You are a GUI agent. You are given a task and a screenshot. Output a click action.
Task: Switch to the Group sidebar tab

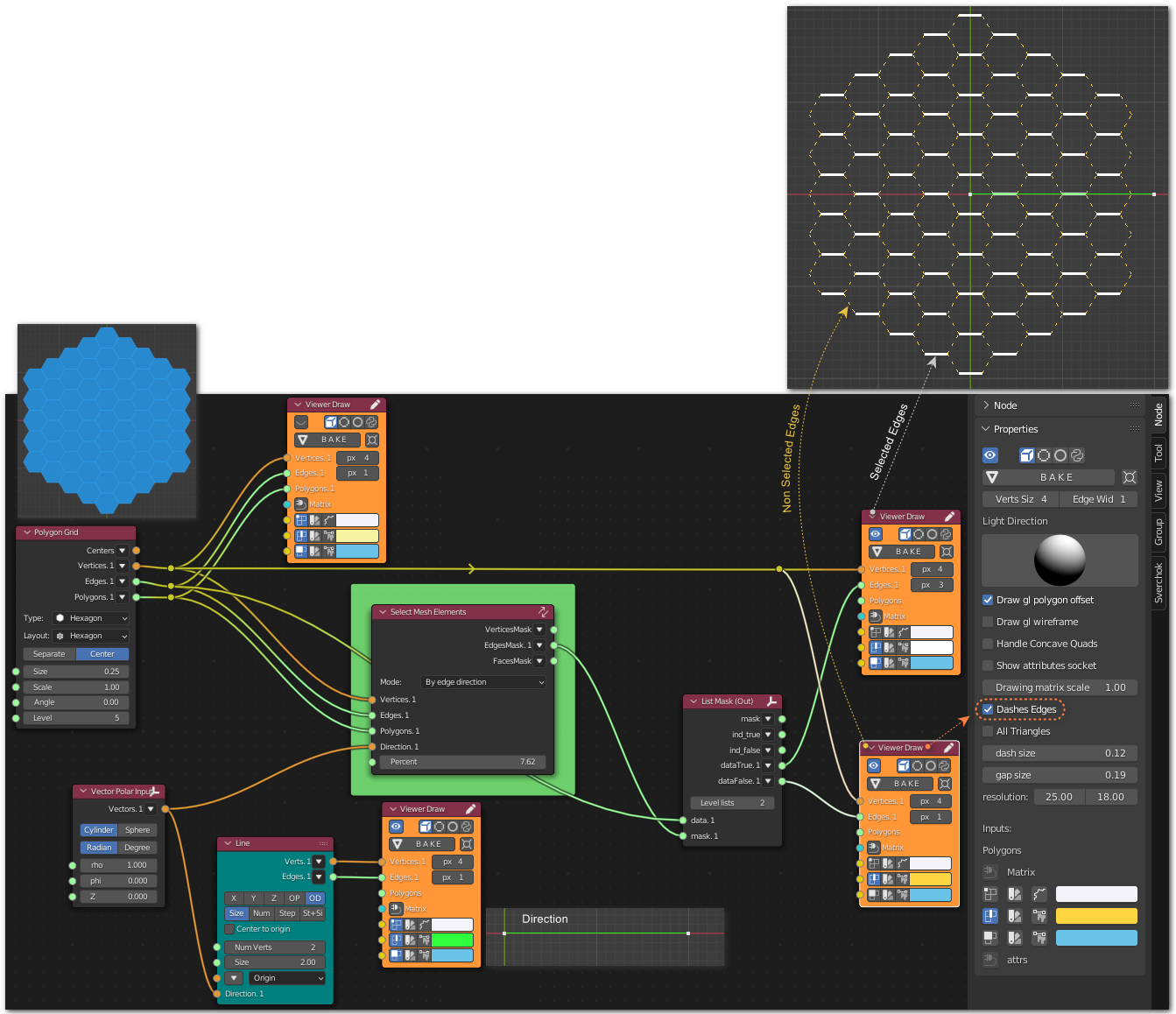(x=1158, y=532)
